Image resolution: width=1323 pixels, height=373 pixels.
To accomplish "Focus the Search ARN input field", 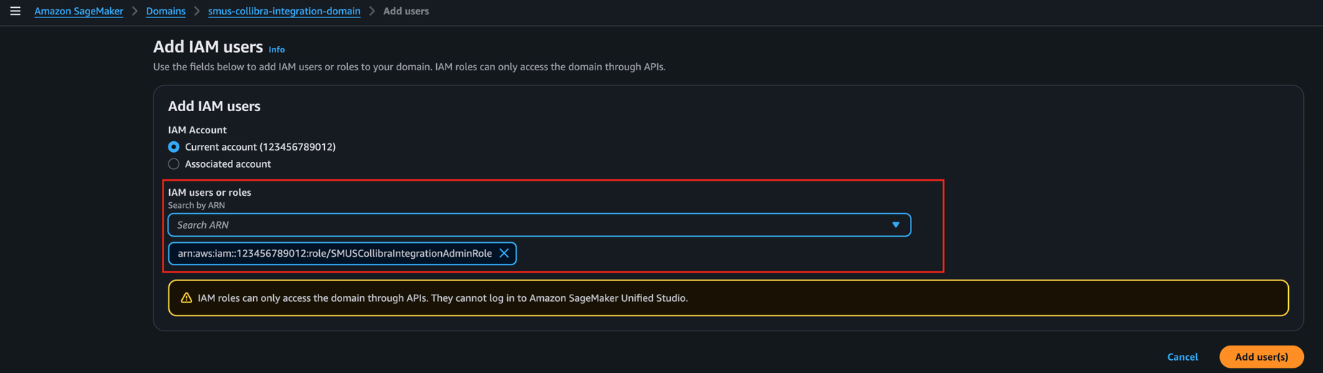I will [539, 225].
